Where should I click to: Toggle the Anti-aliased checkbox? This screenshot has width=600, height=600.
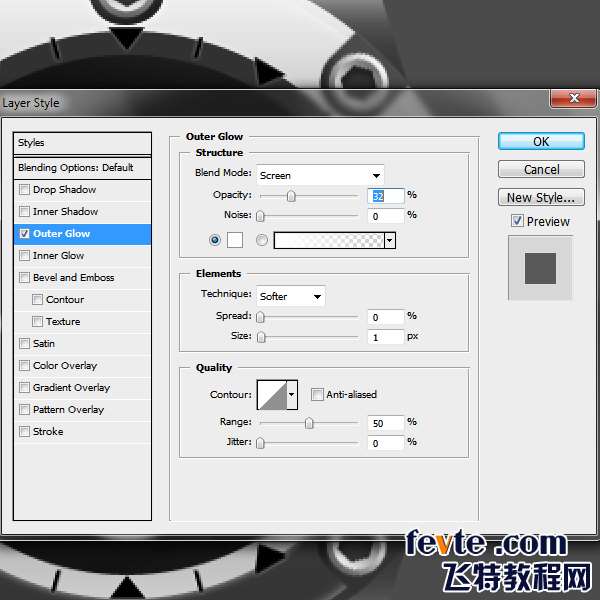(x=318, y=395)
